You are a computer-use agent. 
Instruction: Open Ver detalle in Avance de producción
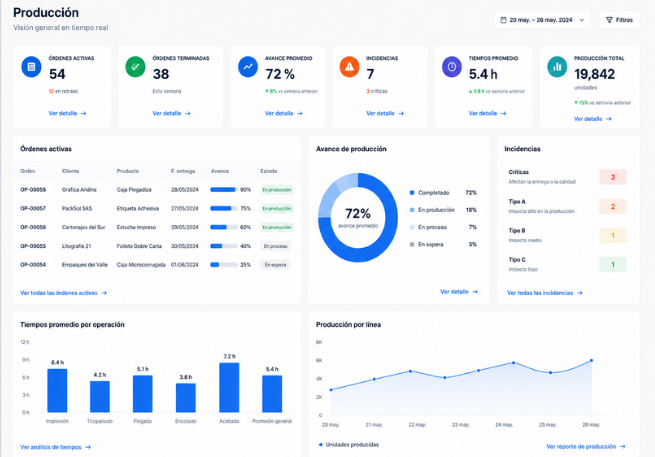(459, 292)
